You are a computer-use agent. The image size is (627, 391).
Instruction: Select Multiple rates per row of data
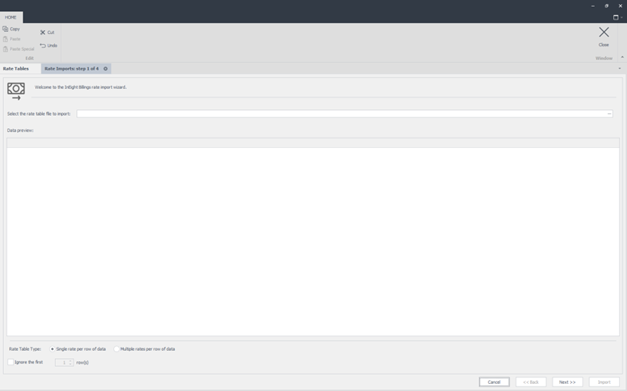[x=116, y=349]
